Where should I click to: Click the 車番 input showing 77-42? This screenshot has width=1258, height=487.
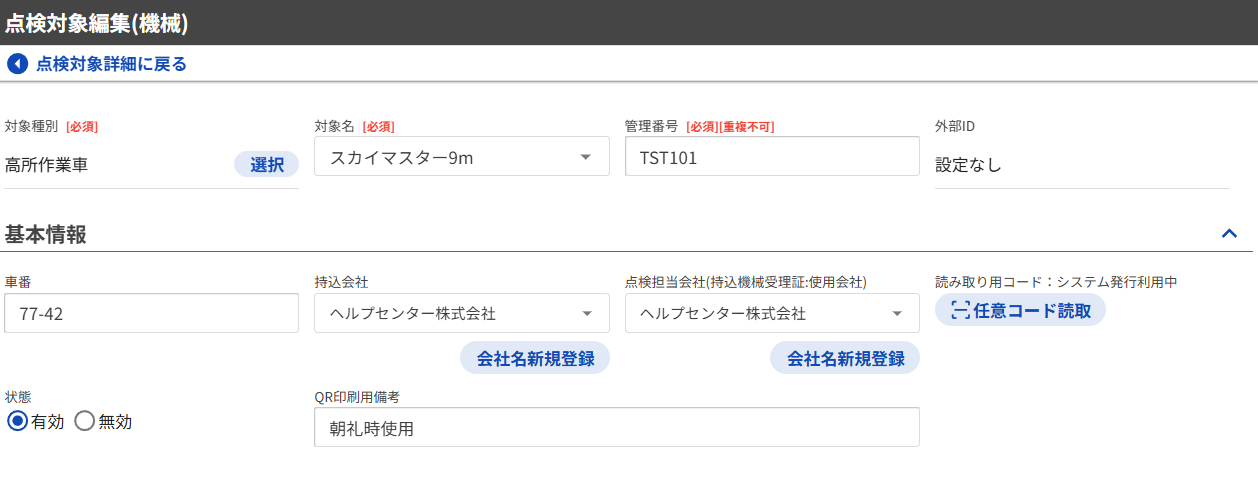pyautogui.click(x=151, y=313)
